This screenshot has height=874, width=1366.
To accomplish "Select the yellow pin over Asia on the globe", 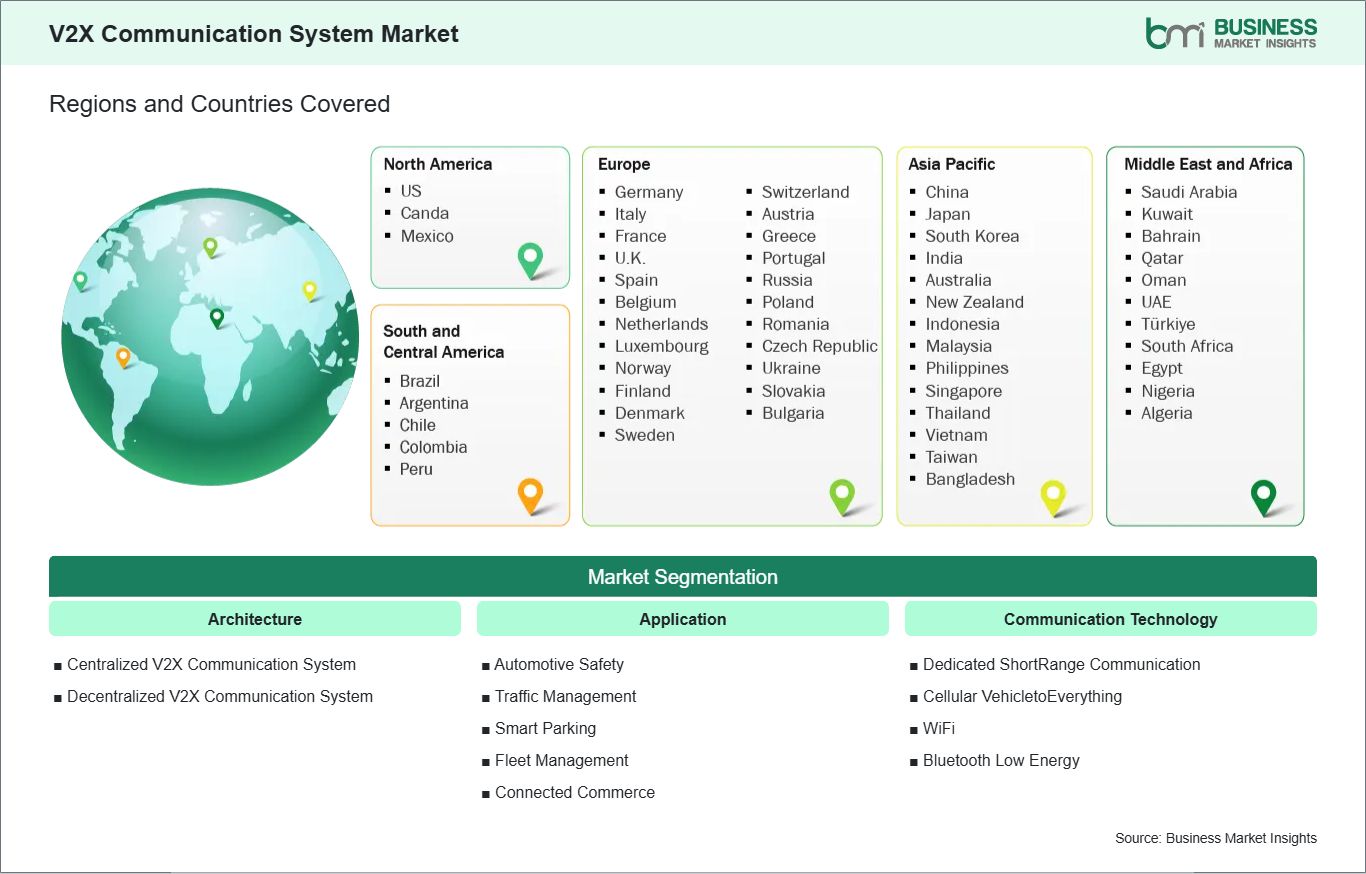I will pos(310,290).
